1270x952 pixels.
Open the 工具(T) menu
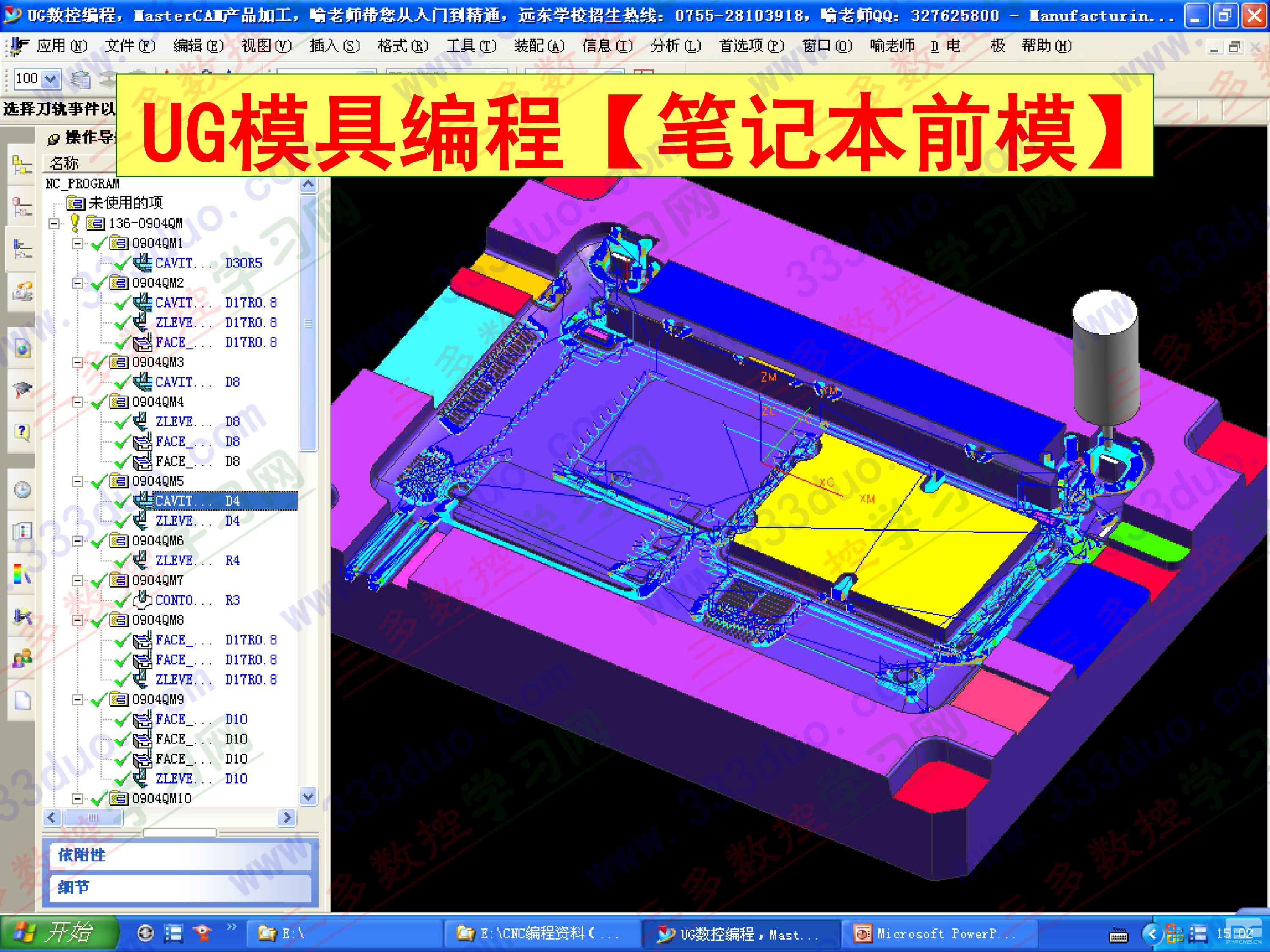471,45
